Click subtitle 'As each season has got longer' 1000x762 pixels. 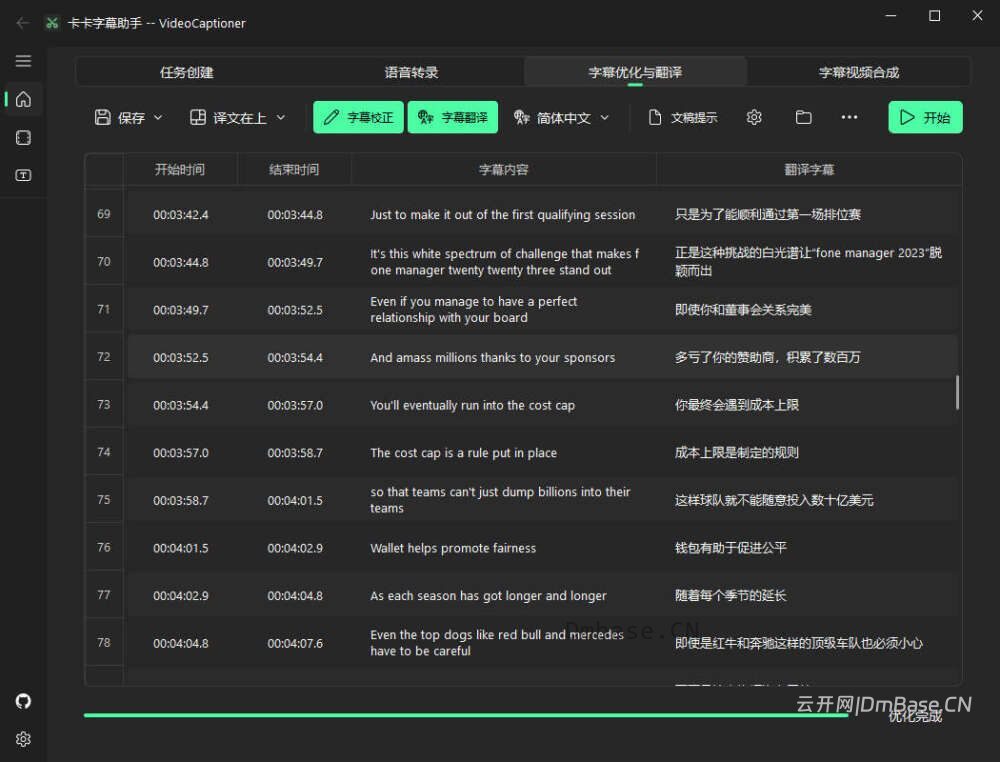[x=488, y=596]
